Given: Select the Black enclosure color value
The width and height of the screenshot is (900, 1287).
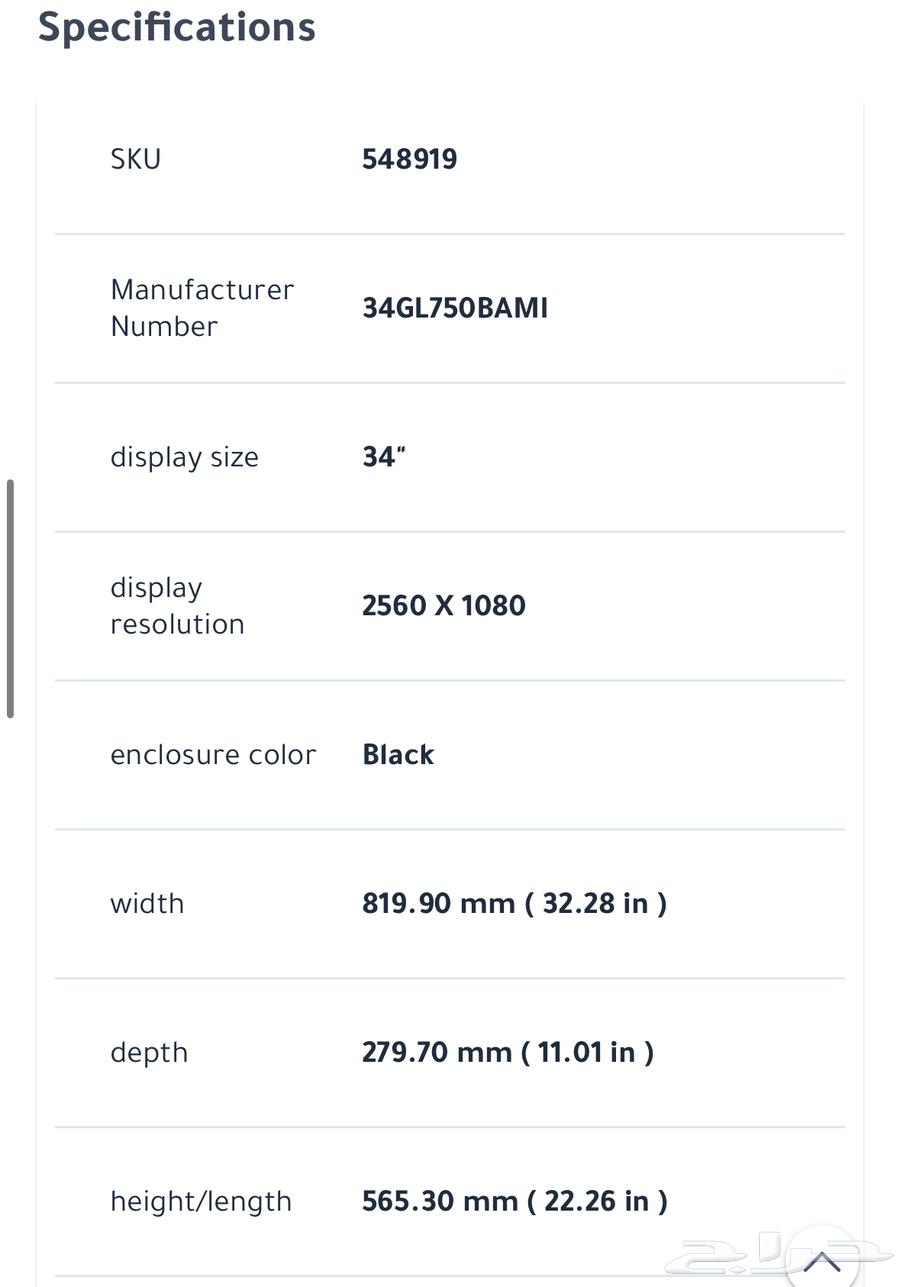Looking at the screenshot, I should pos(398,755).
